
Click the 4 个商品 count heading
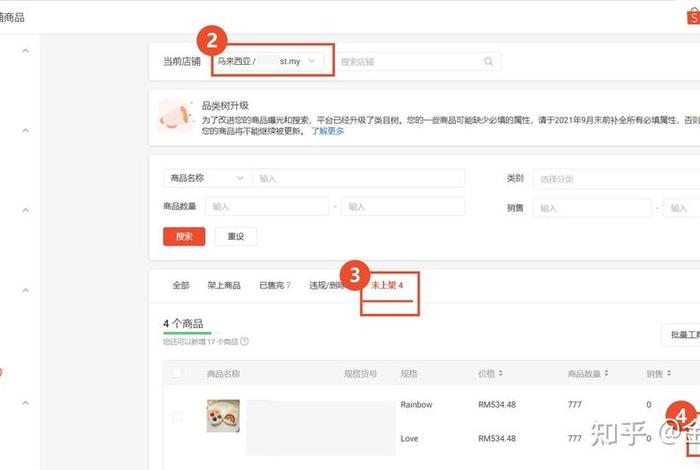click(183, 324)
